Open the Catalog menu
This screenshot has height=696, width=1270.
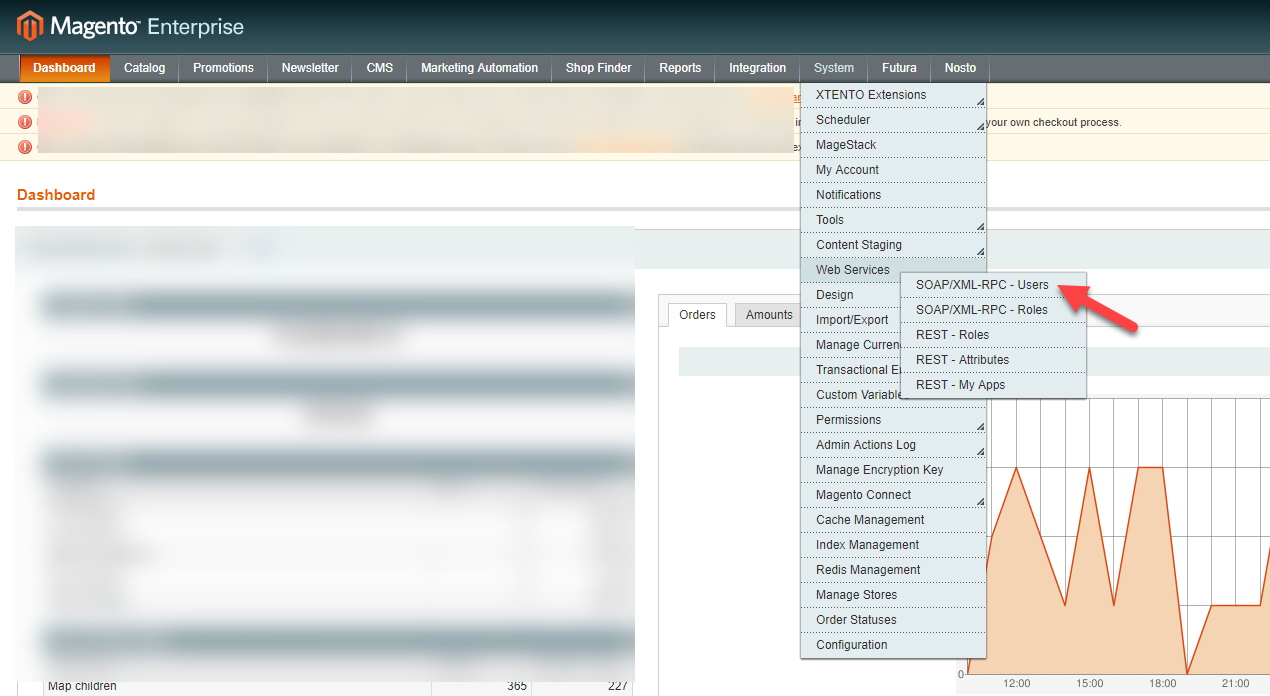144,68
